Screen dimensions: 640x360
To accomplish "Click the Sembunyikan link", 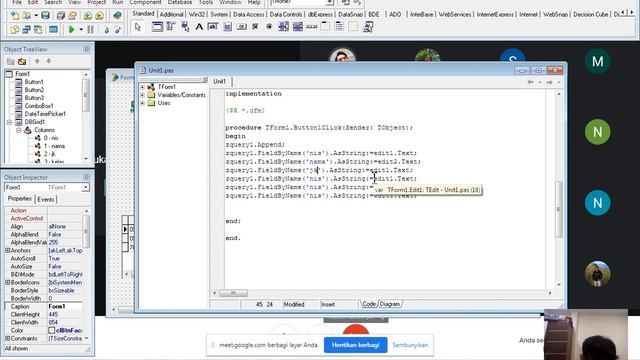I will tap(410, 345).
